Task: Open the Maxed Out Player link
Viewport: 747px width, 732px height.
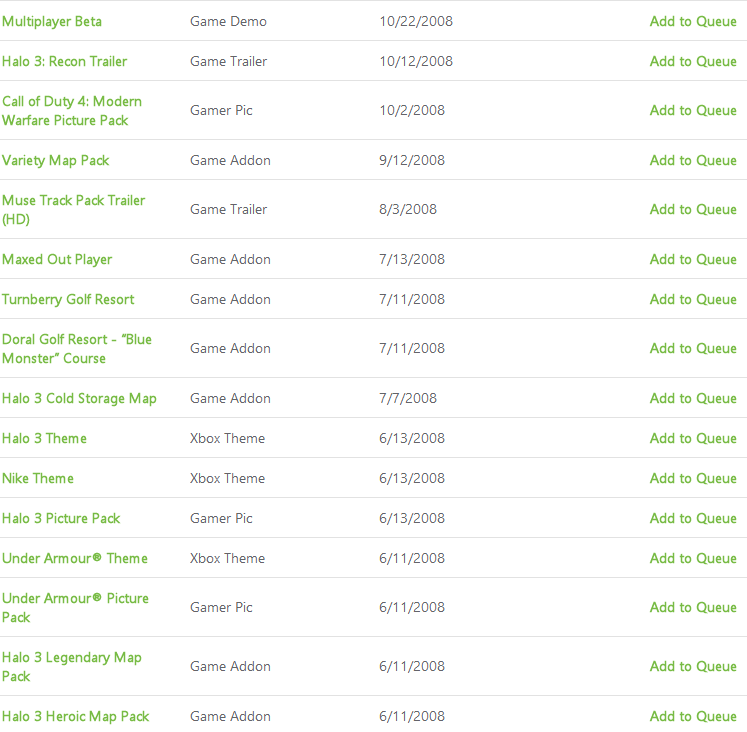Action: pos(57,260)
